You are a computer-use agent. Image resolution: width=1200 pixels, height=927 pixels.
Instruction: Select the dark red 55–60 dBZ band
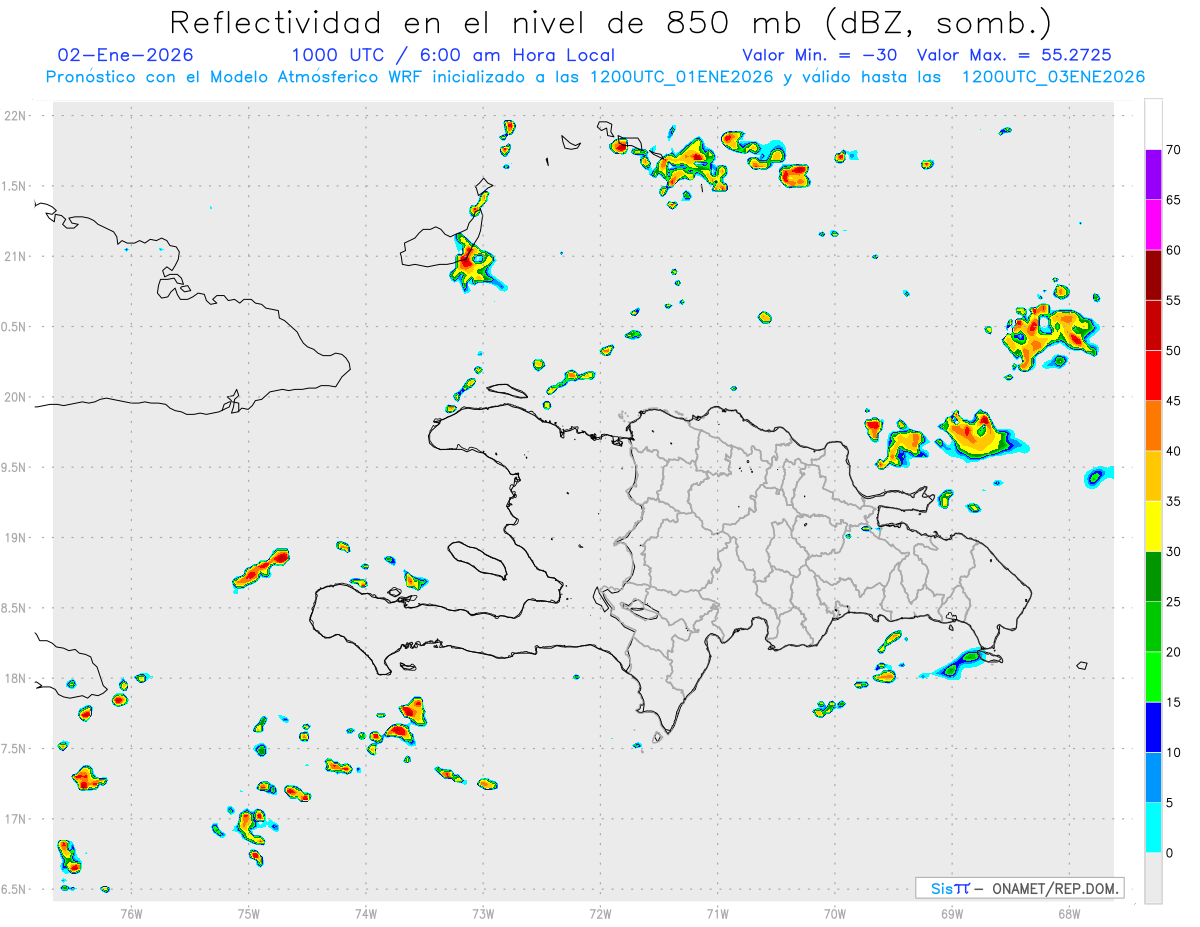coord(1153,275)
